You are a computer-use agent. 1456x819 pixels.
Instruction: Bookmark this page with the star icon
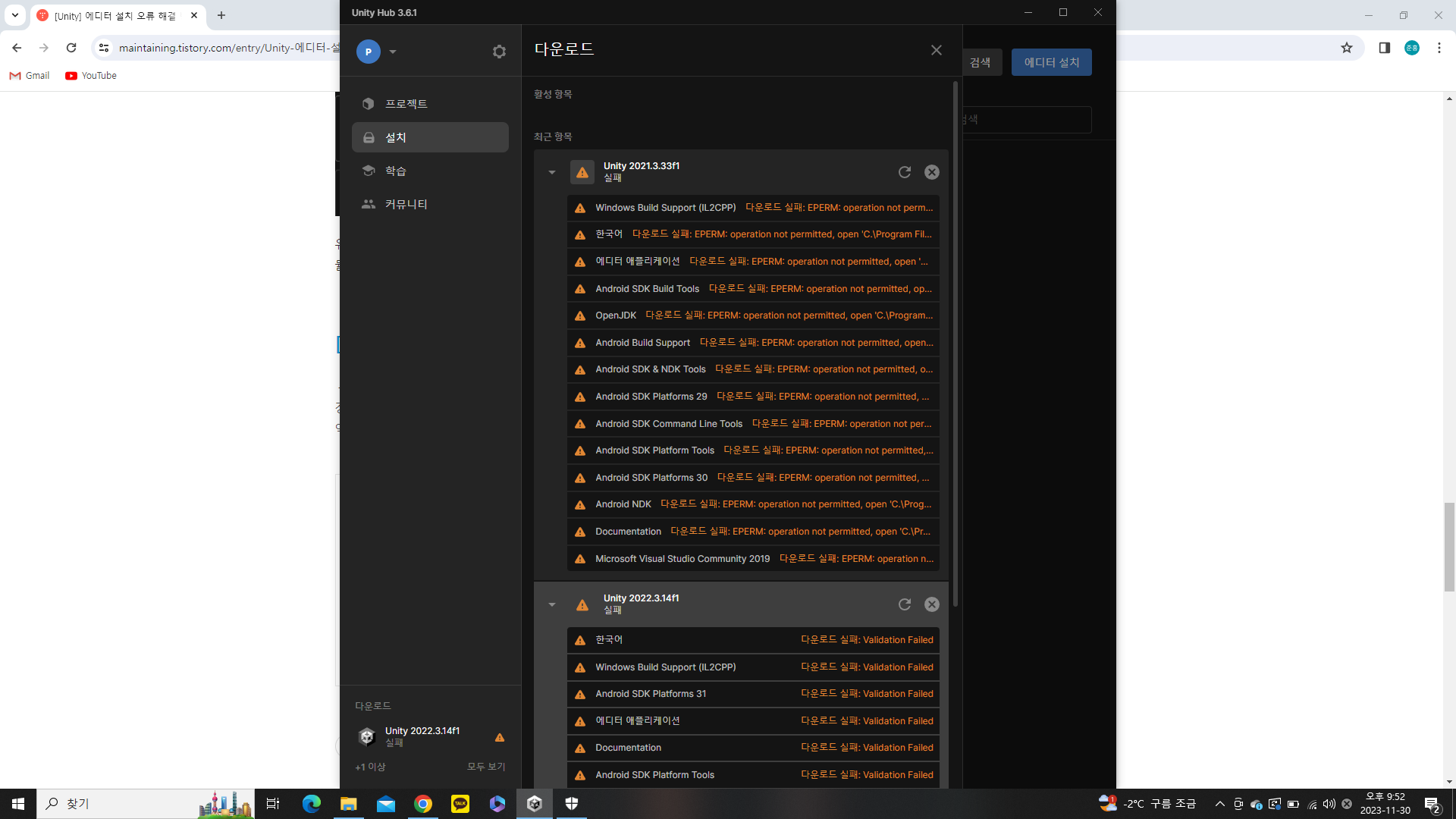(x=1347, y=48)
